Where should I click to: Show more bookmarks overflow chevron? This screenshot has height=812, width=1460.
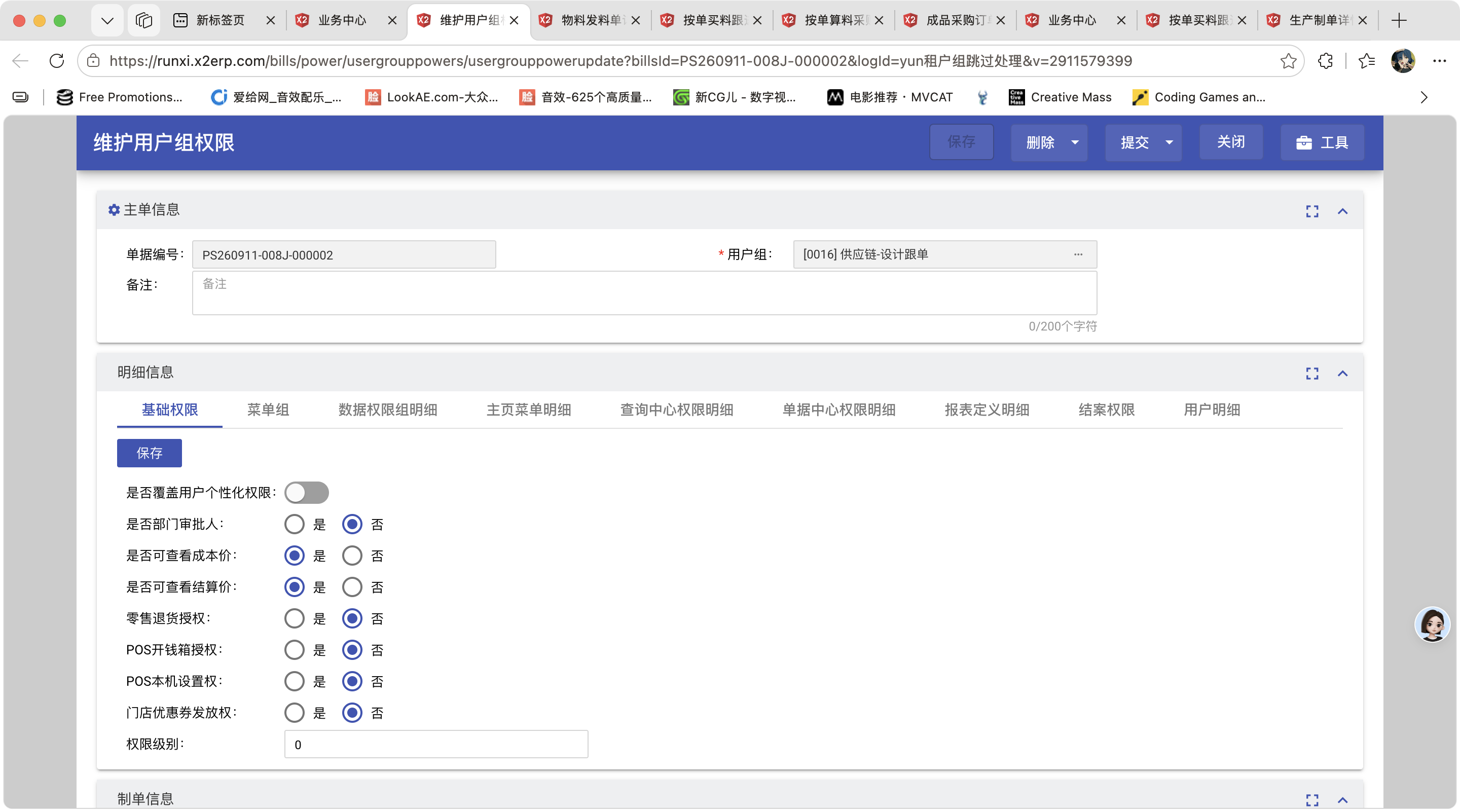pos(1423,97)
